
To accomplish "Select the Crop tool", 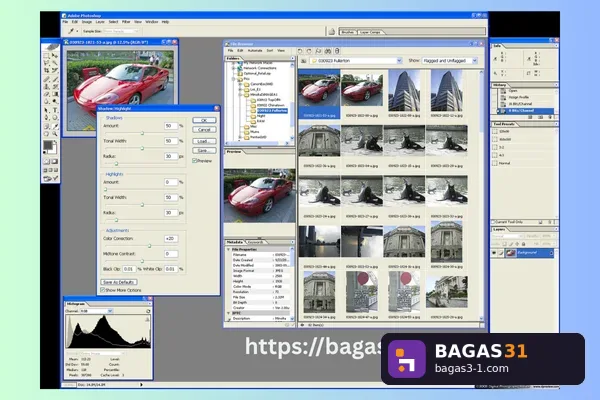I will [46, 71].
